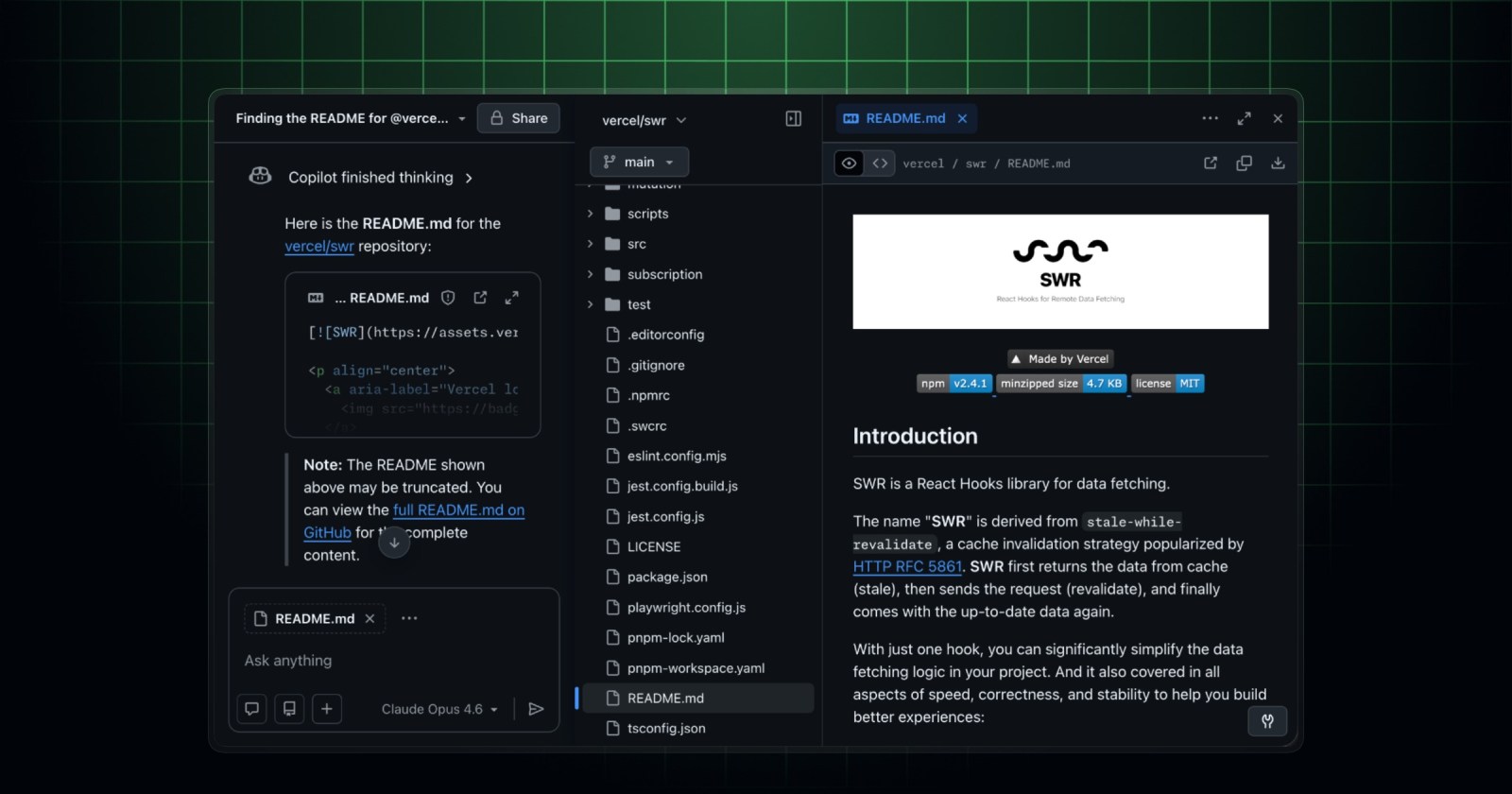Click the chat bubble icon button
This screenshot has width=1512, height=794.
[251, 709]
